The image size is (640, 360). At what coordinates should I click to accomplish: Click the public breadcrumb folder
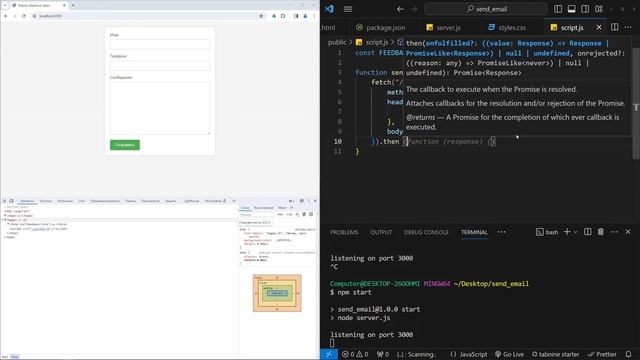point(337,42)
